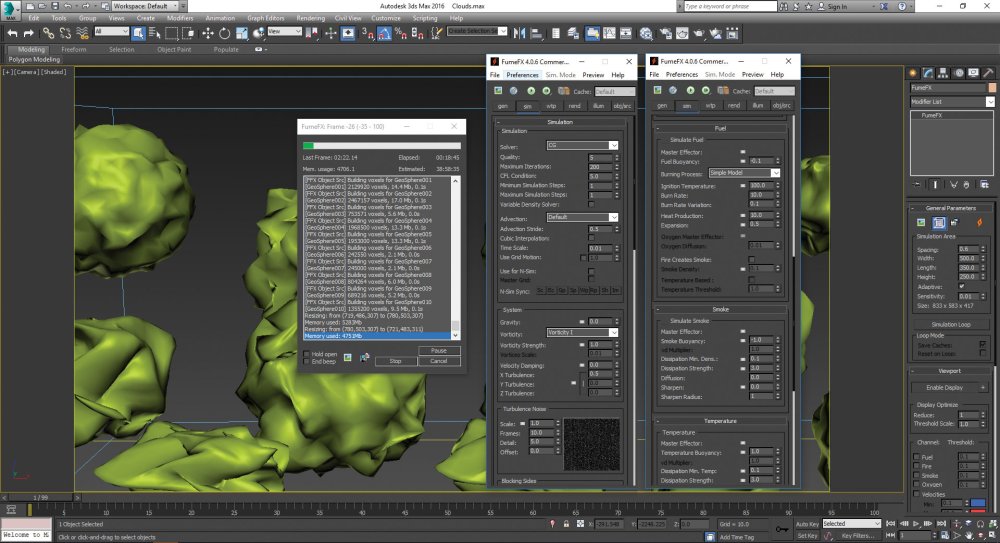Image resolution: width=1000 pixels, height=543 pixels.
Task: Toggle the 3D Snaps icon
Action: click(x=368, y=33)
